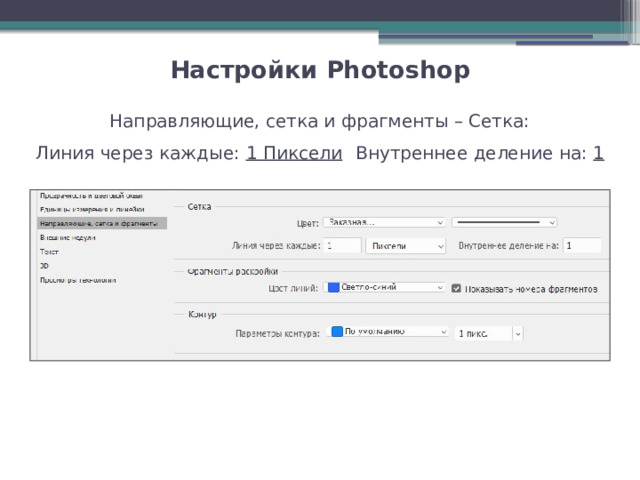Click 'Линия через каждые' value field
This screenshot has width=640, height=480.
(342, 246)
